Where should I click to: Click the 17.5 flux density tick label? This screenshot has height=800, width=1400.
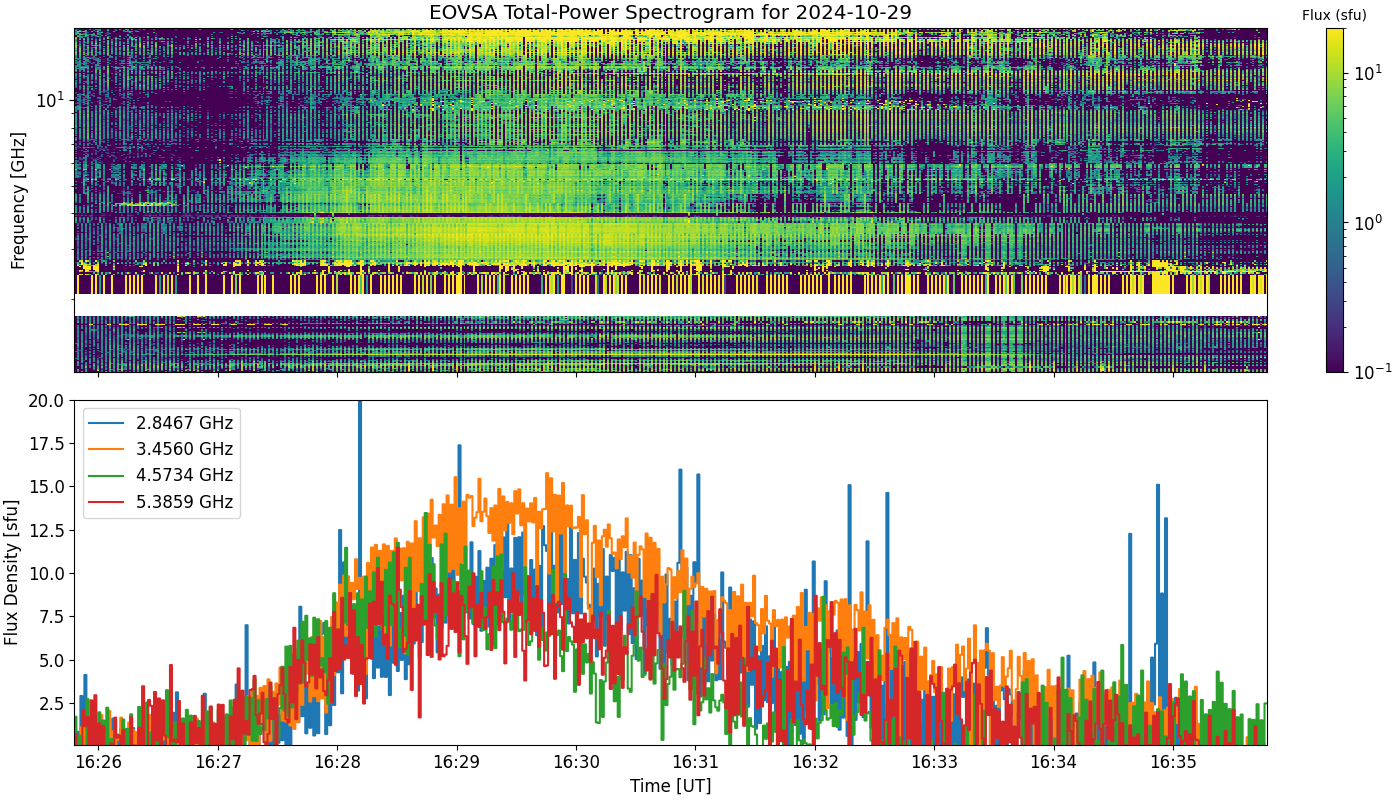tap(49, 444)
